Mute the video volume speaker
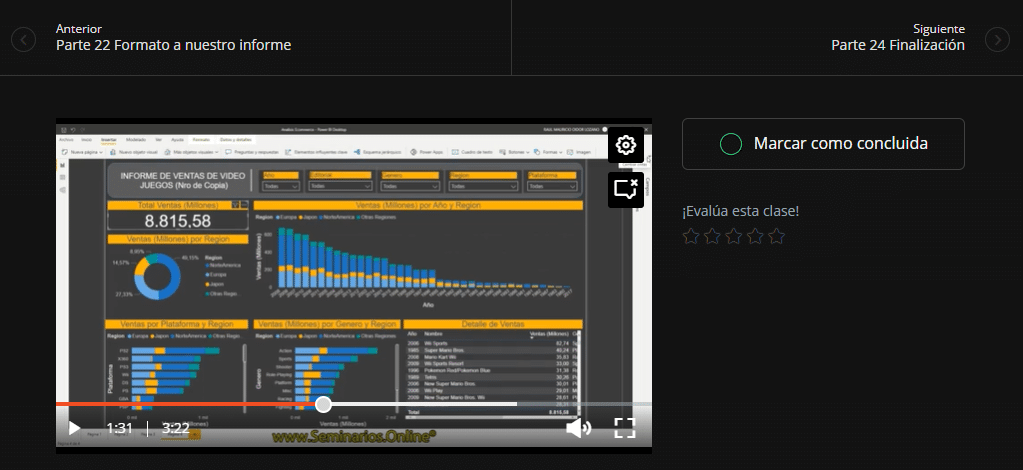 coord(578,428)
